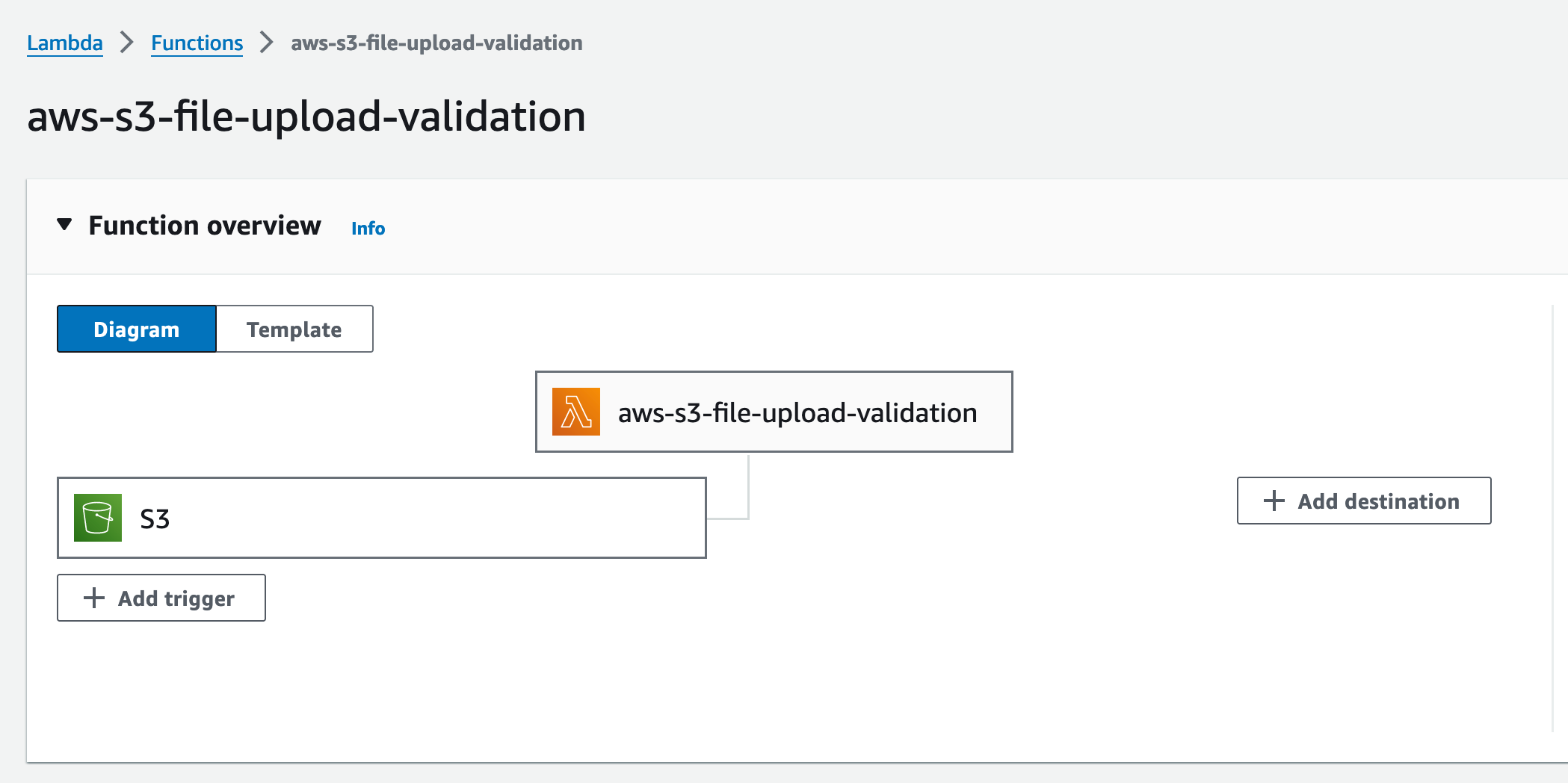Click the chevron after Lambda breadcrumb
This screenshot has height=783, width=1568.
click(127, 43)
